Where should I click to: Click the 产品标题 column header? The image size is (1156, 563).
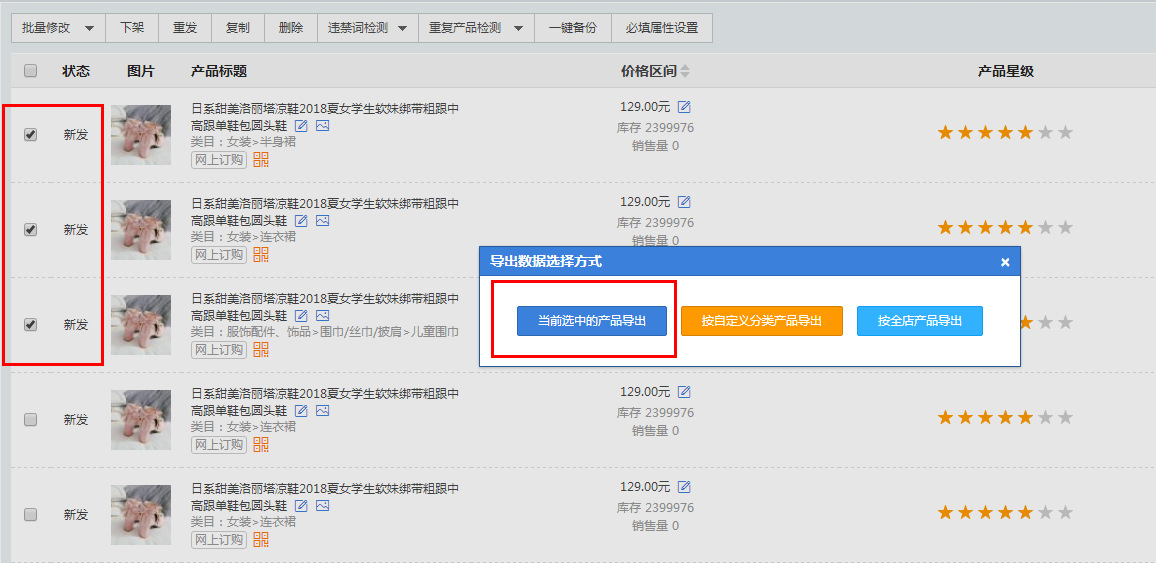219,71
